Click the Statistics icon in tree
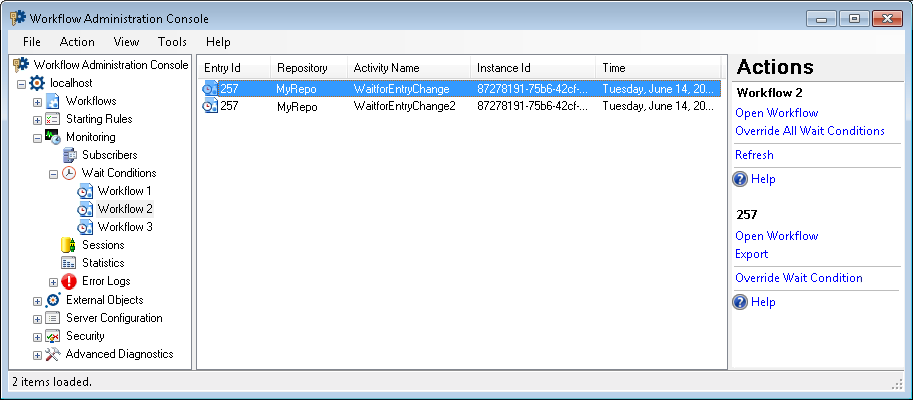 click(70, 263)
